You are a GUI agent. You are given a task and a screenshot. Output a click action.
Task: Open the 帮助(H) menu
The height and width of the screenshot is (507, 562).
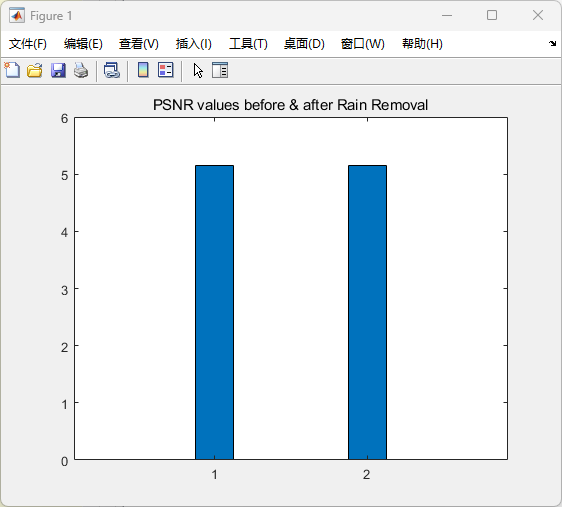coord(422,44)
